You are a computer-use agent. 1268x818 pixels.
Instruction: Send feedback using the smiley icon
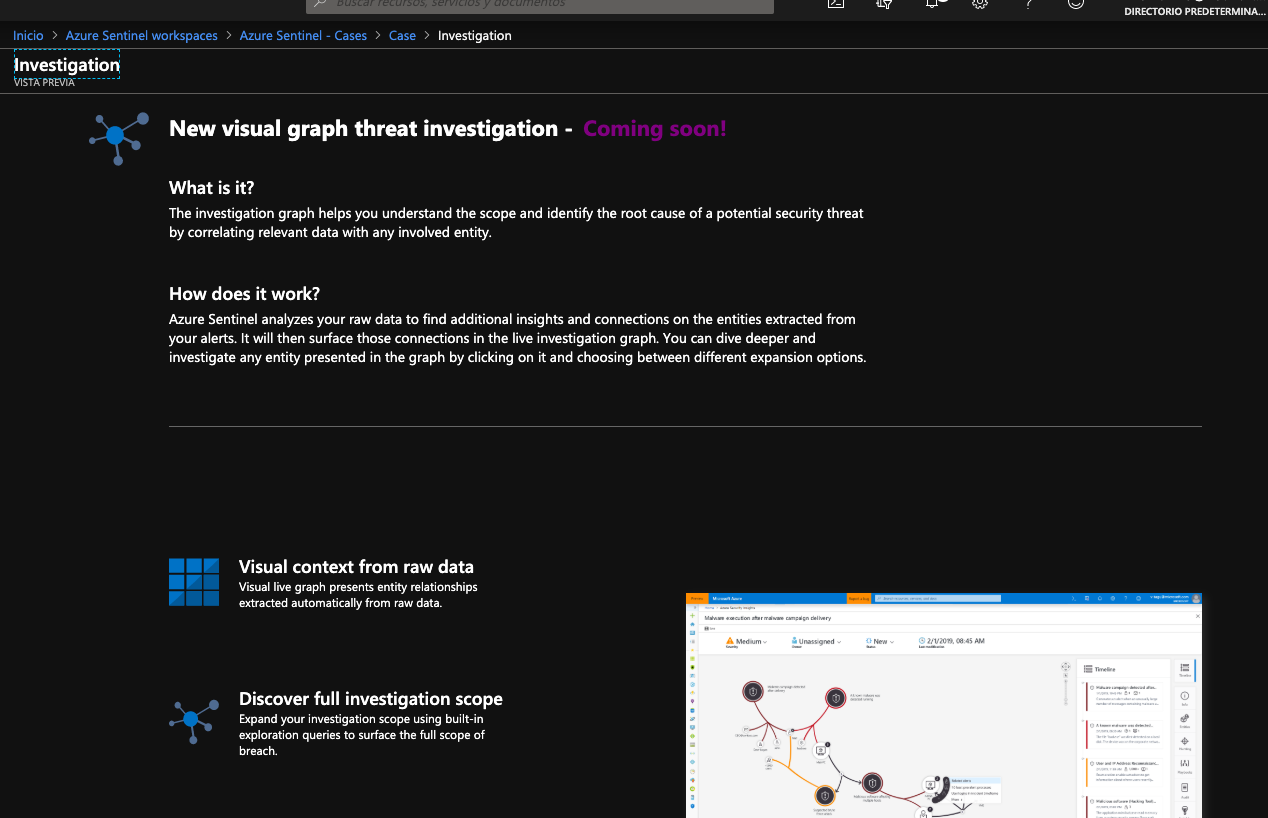pyautogui.click(x=1076, y=4)
